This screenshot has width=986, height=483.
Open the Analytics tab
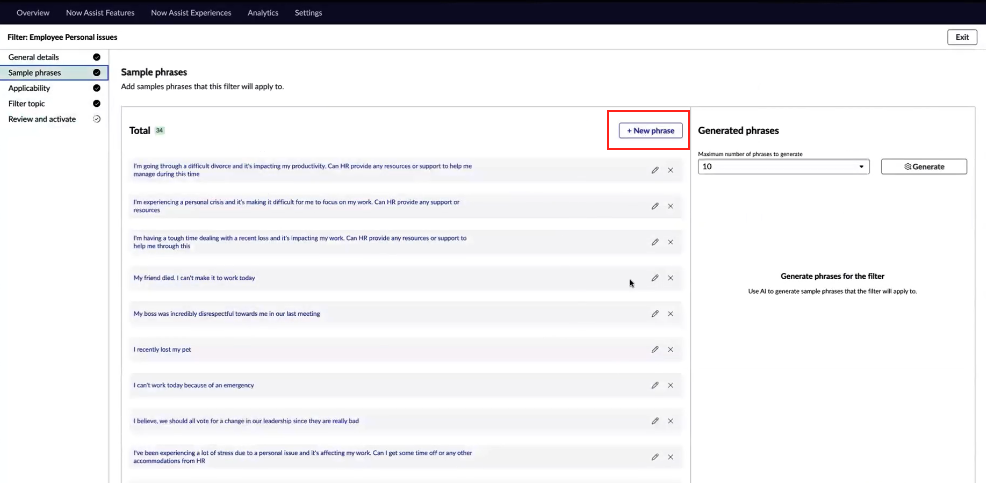click(x=263, y=13)
